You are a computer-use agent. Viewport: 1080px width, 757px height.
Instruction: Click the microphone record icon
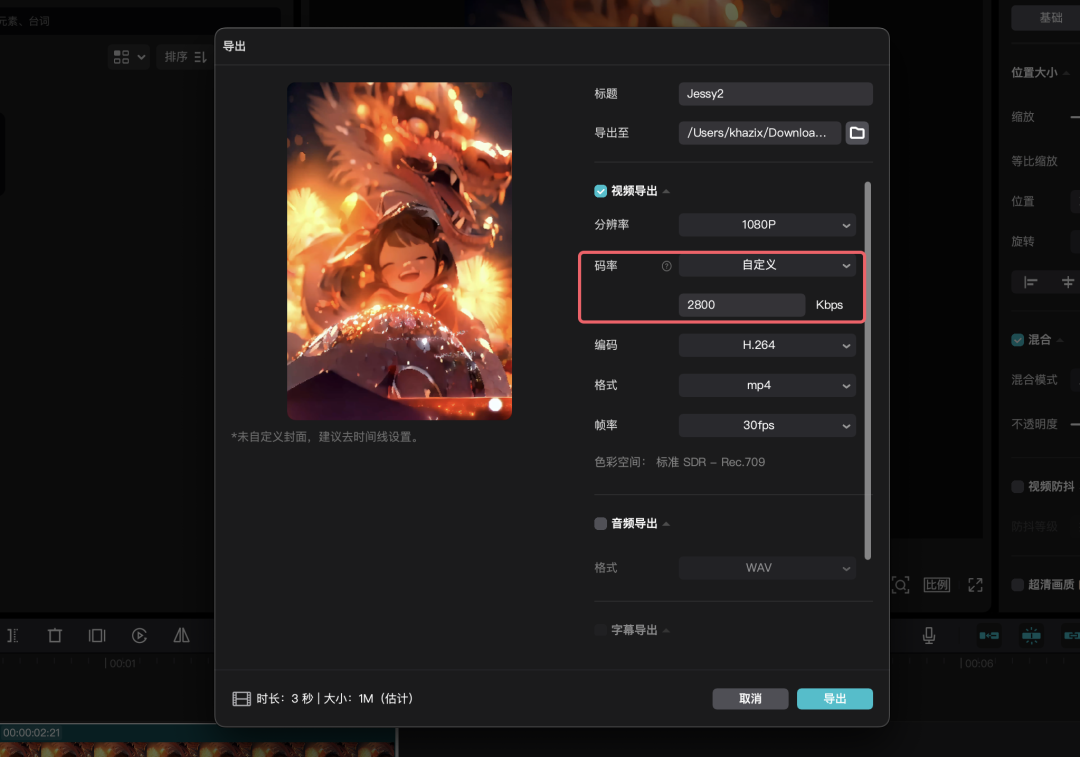point(928,635)
